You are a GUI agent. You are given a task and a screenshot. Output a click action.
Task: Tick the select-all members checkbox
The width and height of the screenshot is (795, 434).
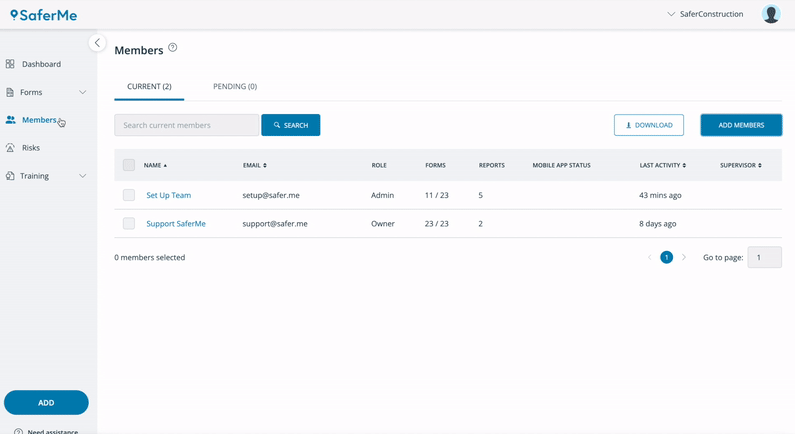click(129, 165)
